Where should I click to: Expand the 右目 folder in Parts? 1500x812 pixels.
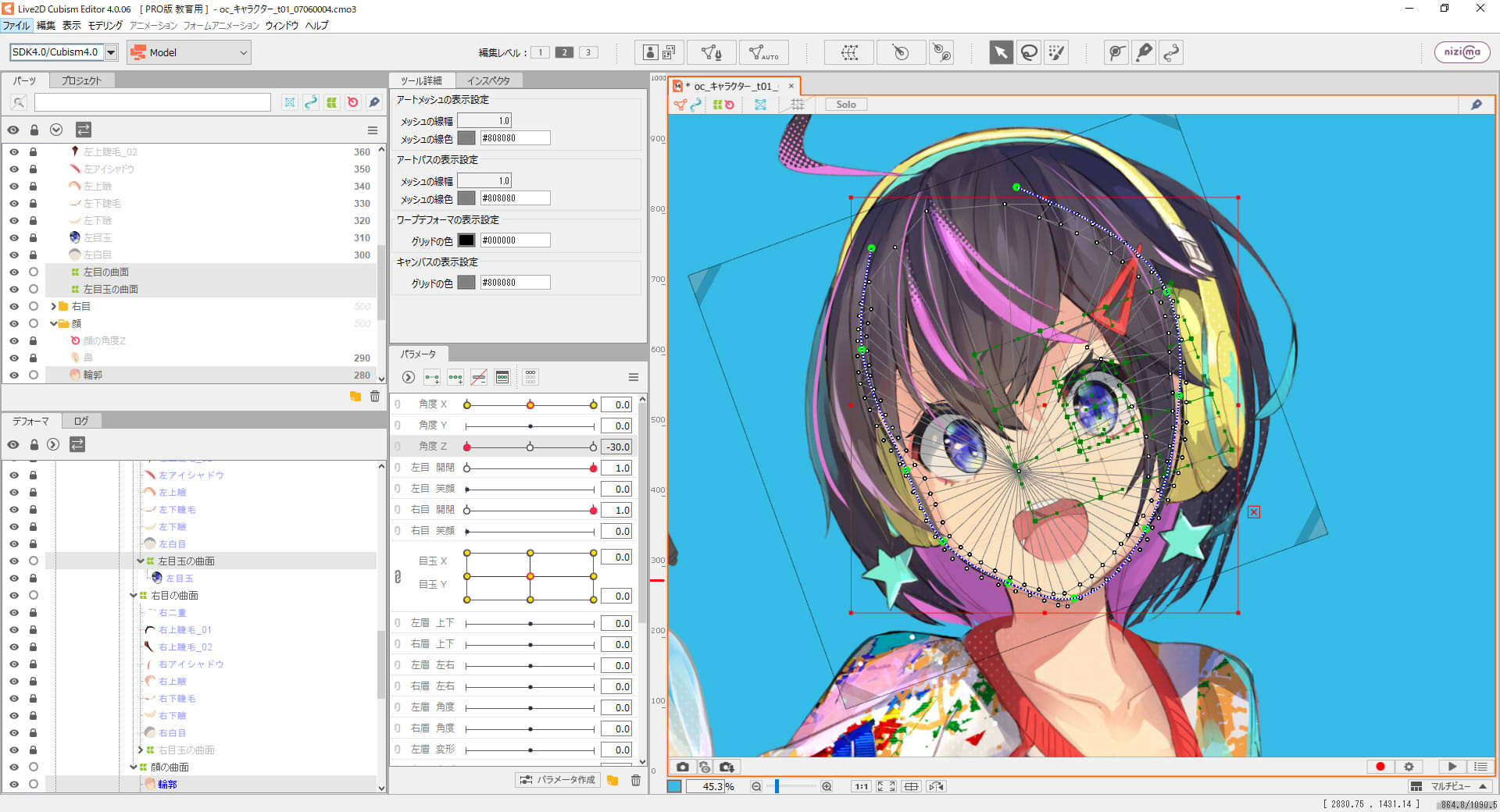[x=53, y=307]
